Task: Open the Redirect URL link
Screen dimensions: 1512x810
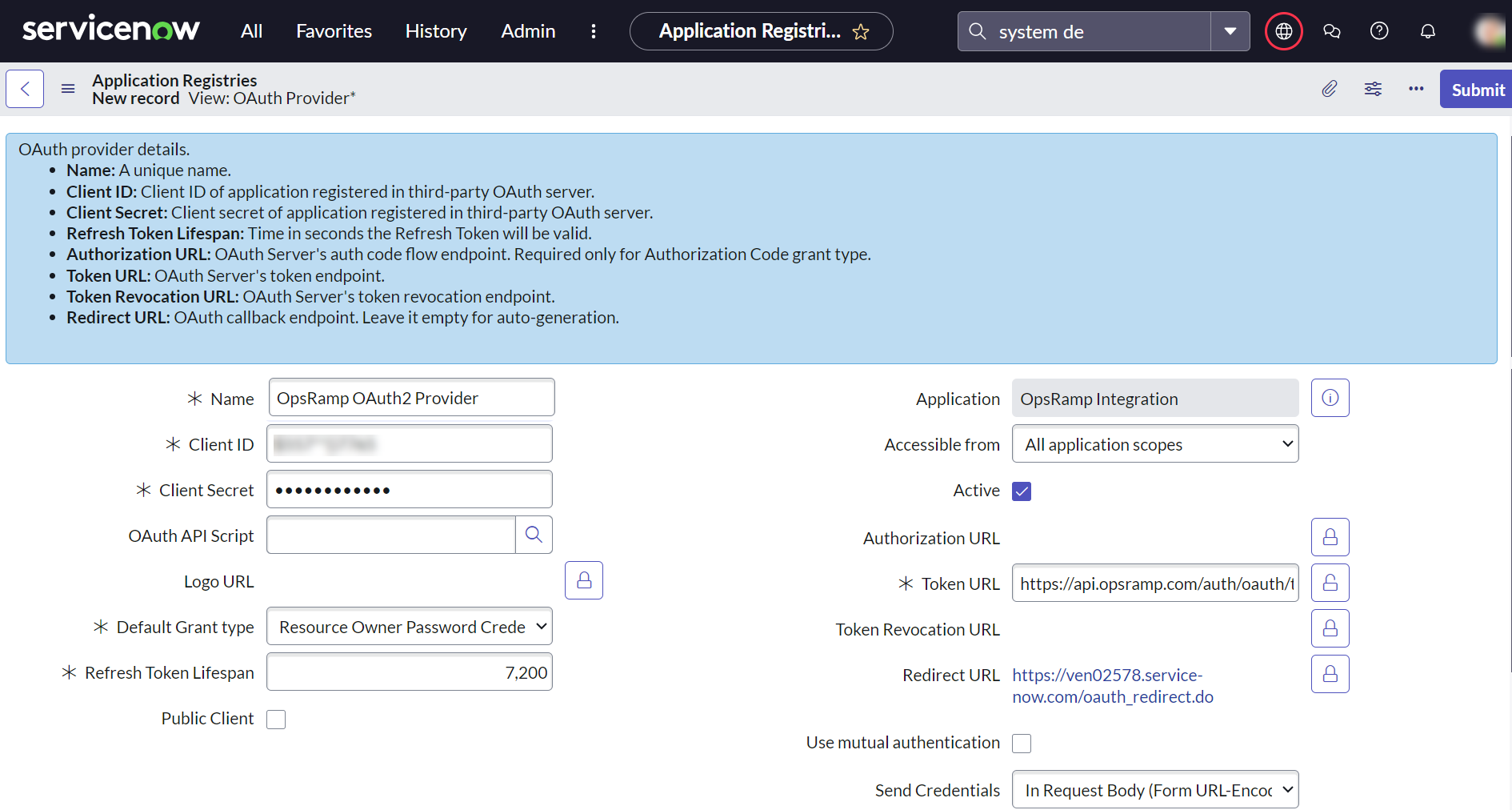Action: coord(1113,686)
